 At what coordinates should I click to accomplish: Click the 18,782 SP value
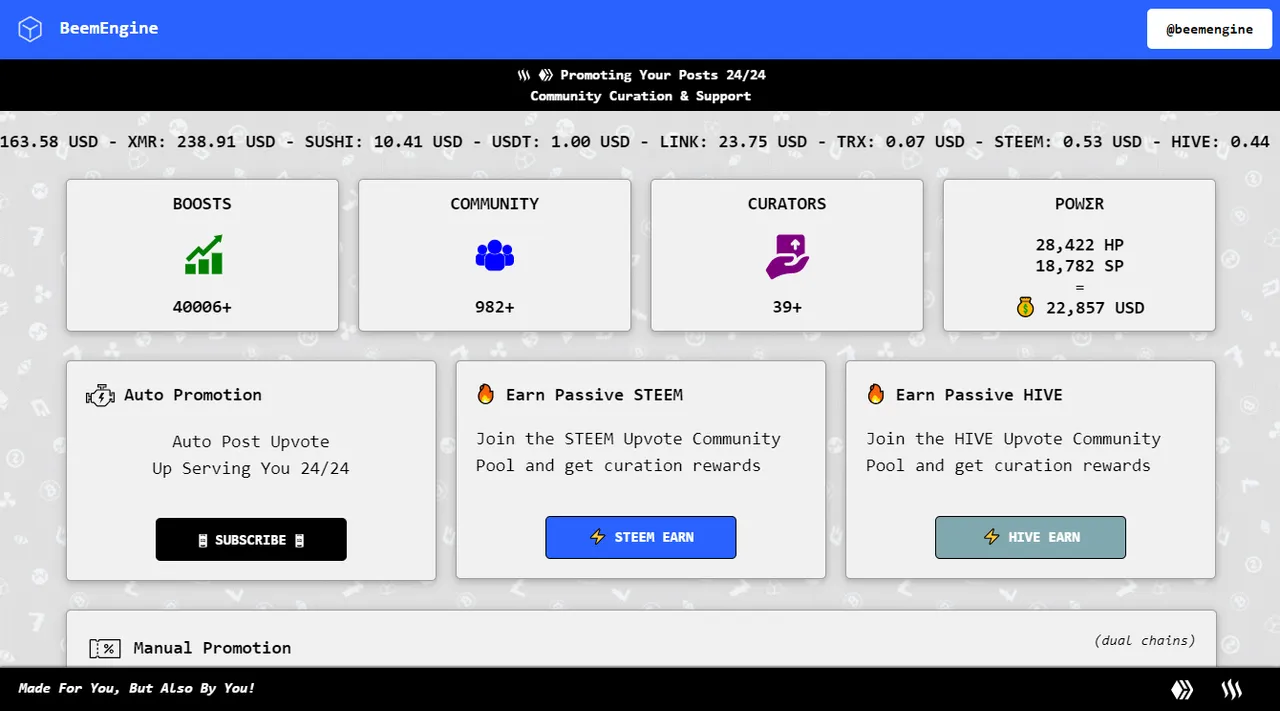coord(1080,266)
